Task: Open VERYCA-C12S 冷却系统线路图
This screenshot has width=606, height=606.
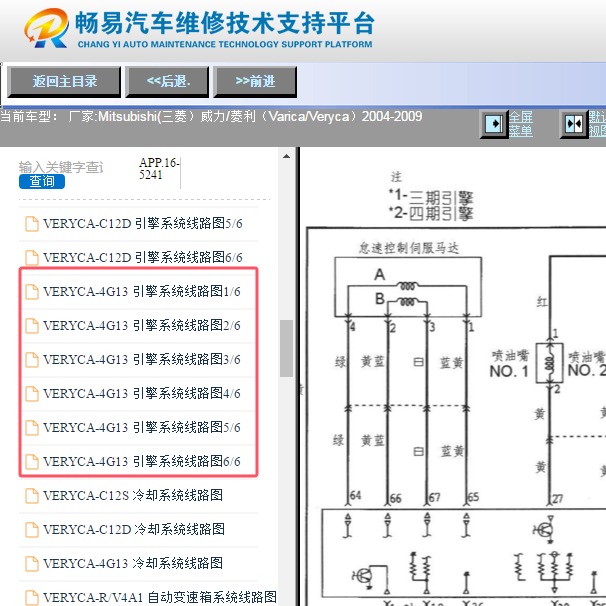Action: [x=133, y=495]
